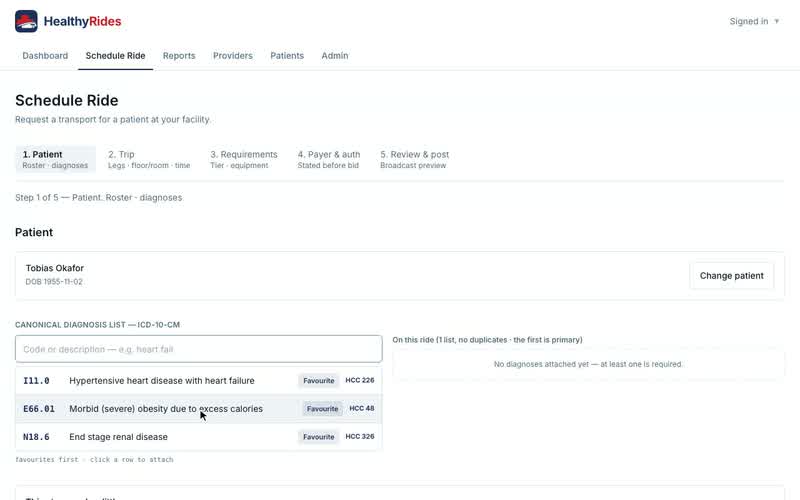Click the 'On this ride' list label
Viewport: 800px width, 500px height.
pyautogui.click(x=487, y=340)
